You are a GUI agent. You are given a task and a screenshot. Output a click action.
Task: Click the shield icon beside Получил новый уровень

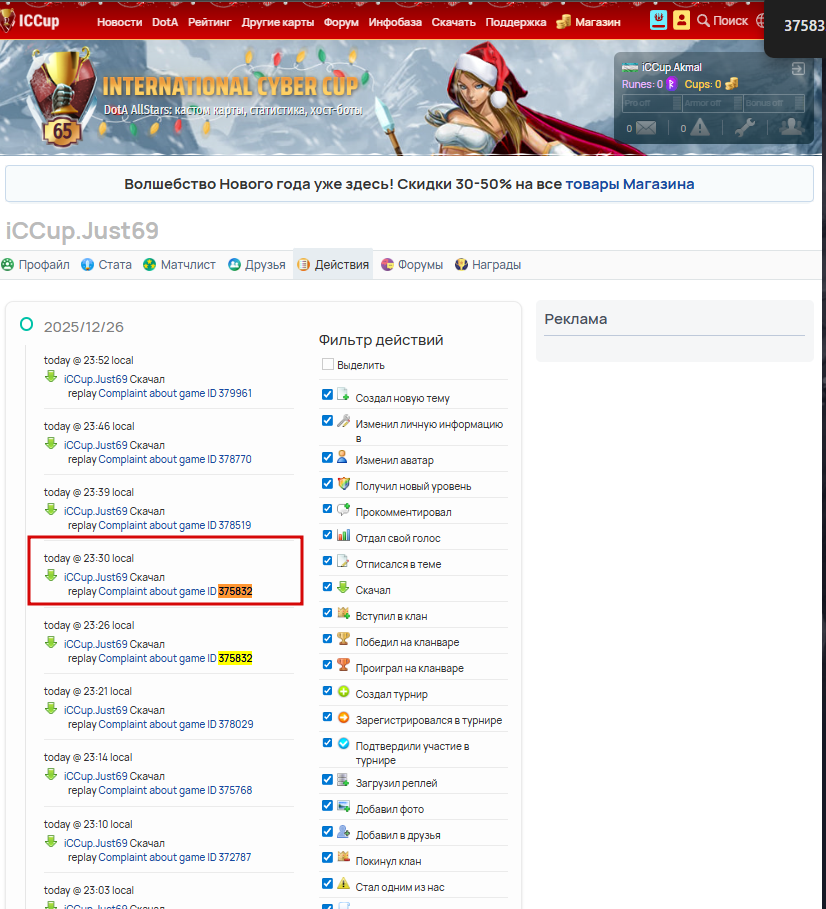coord(344,483)
